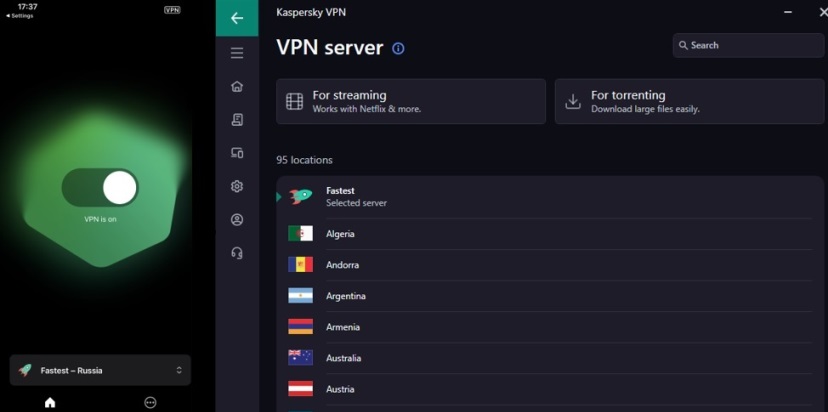The height and width of the screenshot is (412, 828).
Task: Go back with the teal arrow button
Action: click(237, 18)
